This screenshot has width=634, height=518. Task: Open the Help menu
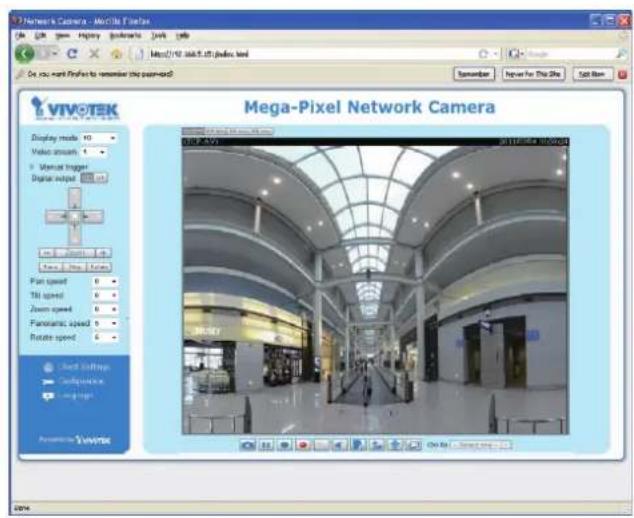(x=183, y=36)
